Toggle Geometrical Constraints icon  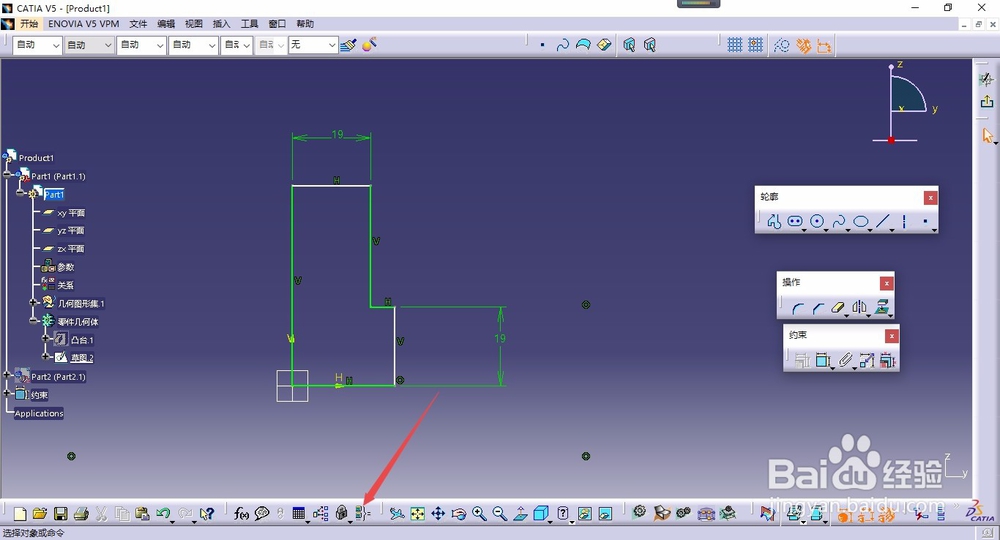click(804, 45)
